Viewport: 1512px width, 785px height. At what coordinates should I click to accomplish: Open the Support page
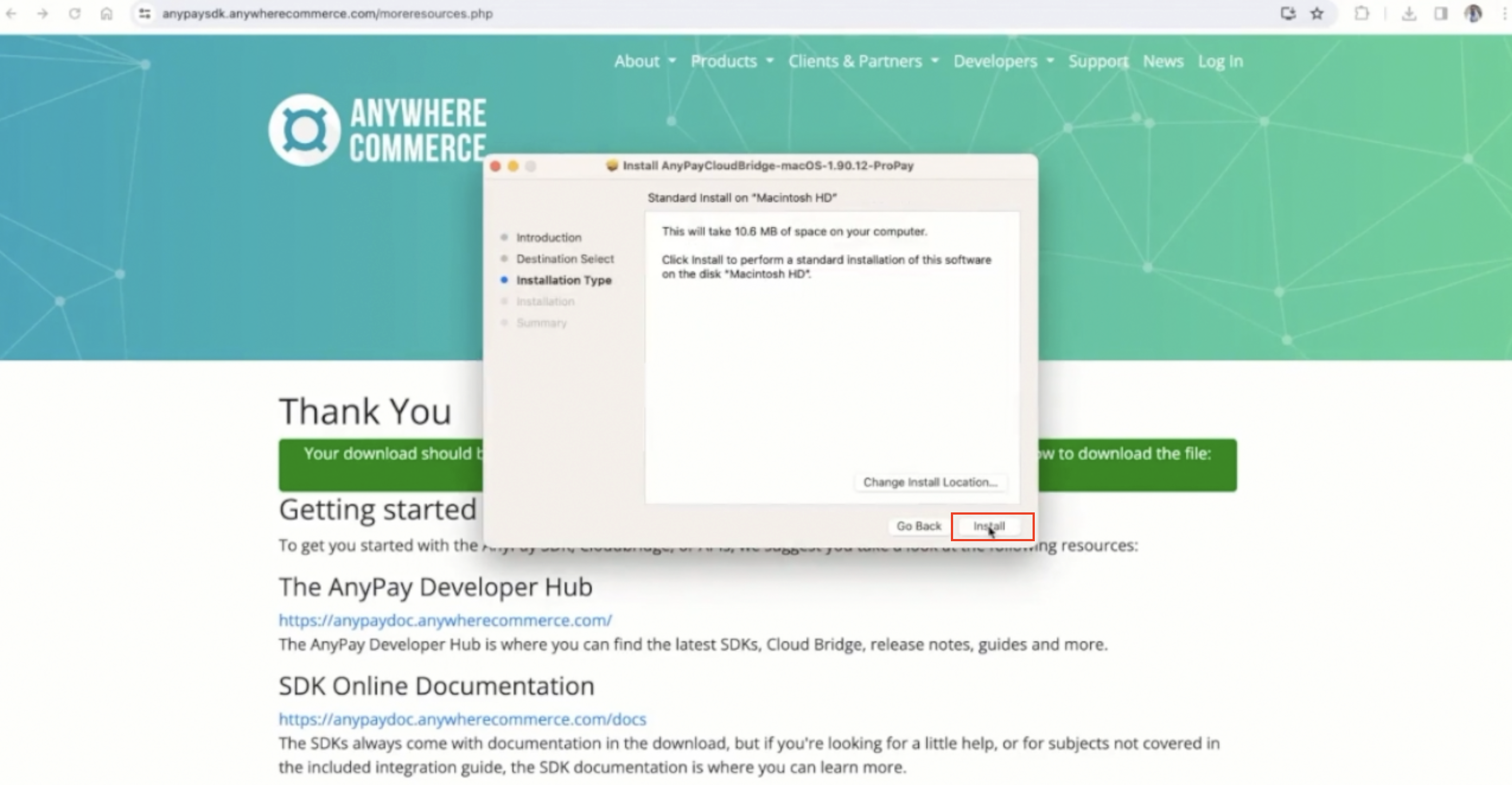coord(1098,61)
